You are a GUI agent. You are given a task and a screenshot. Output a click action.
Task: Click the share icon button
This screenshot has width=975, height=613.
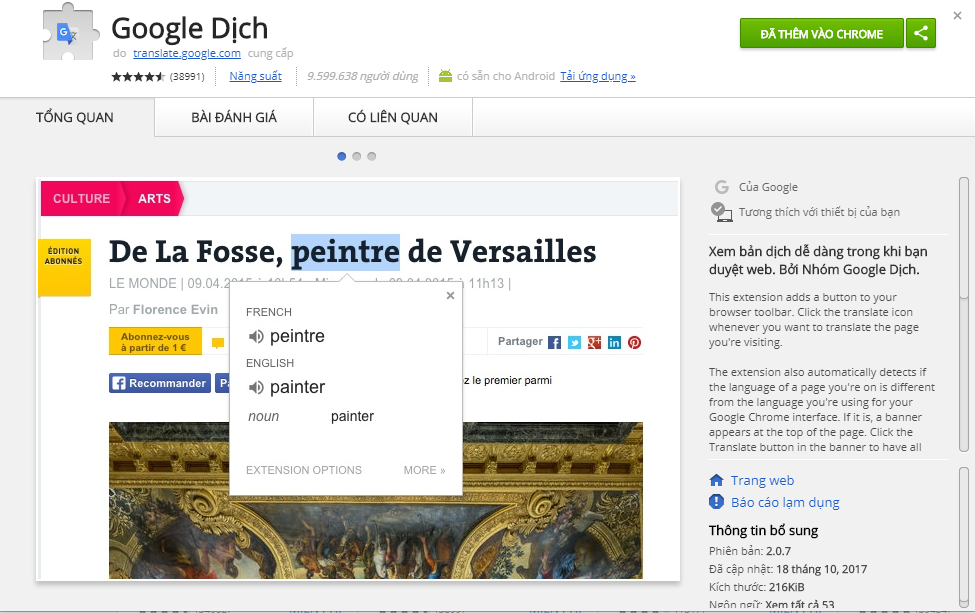pos(920,33)
